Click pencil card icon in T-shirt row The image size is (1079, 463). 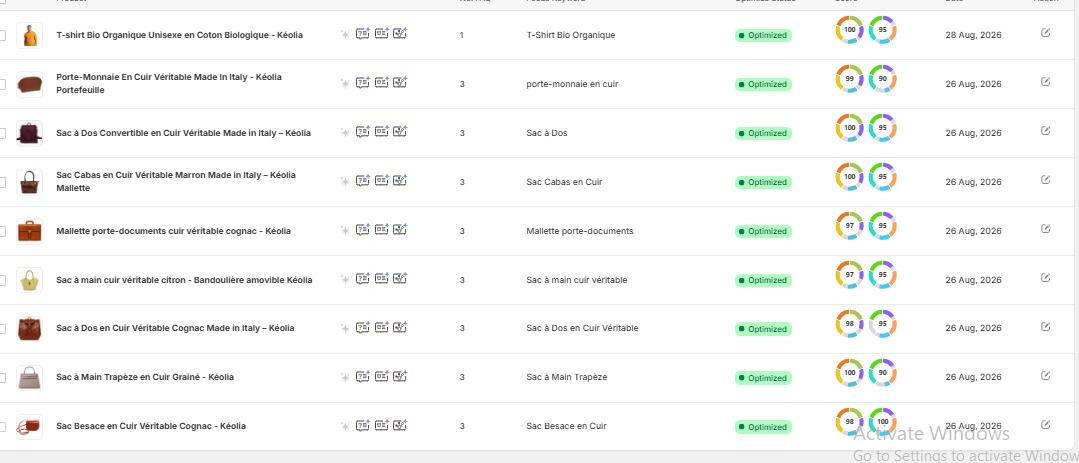tap(400, 33)
